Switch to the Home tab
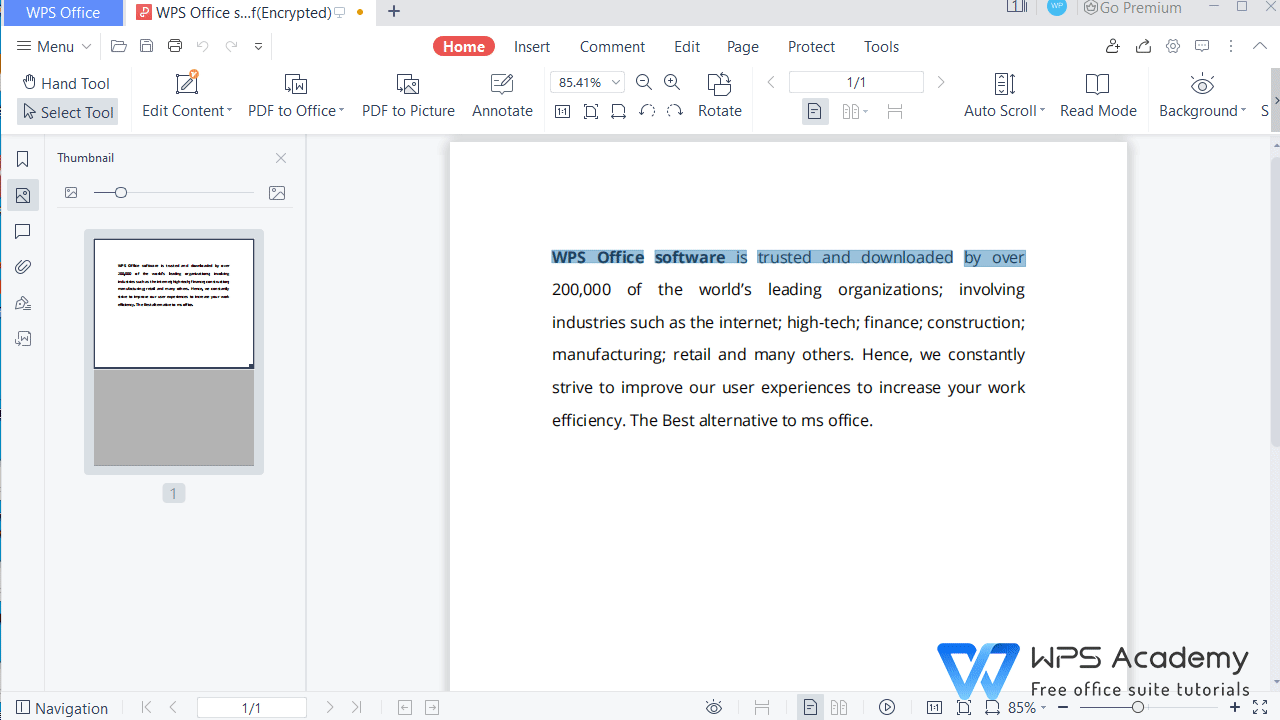 point(464,46)
